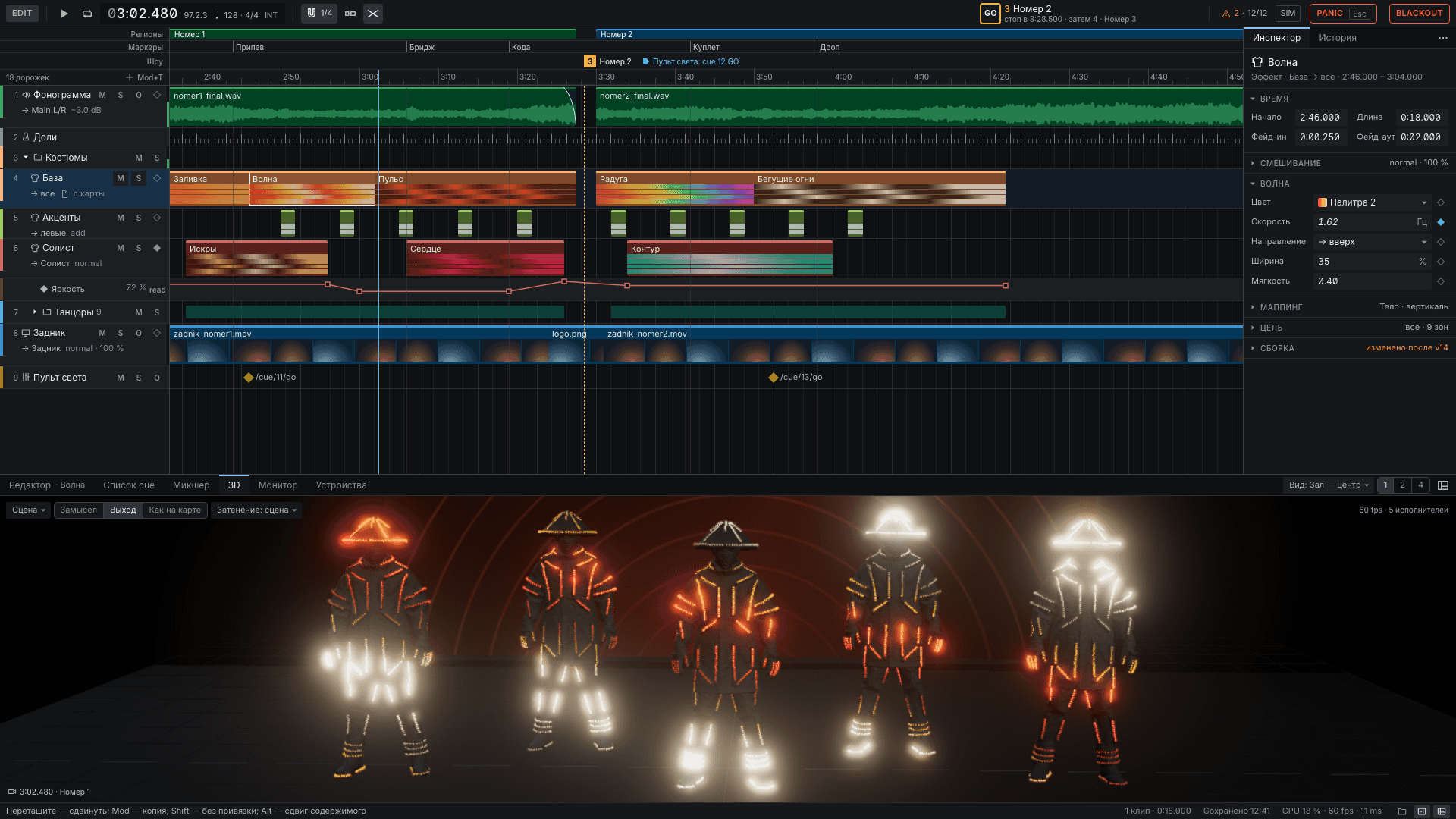Click keyframe diamond for Скорость parameter

coord(1441,222)
